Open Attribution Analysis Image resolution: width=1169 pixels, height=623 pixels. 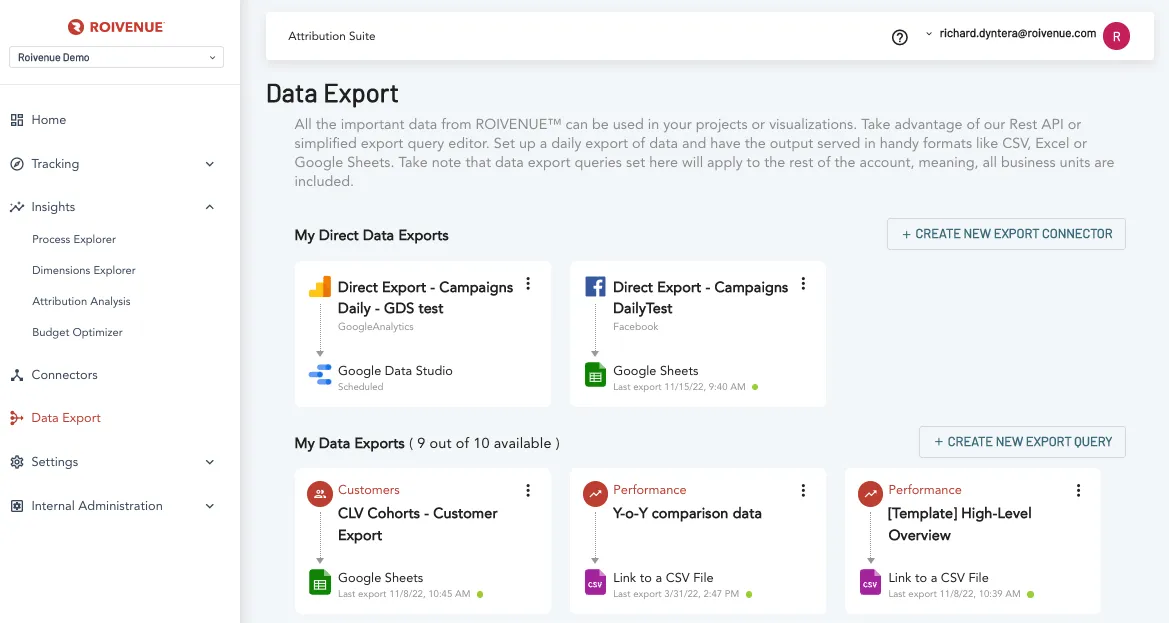click(x=81, y=301)
